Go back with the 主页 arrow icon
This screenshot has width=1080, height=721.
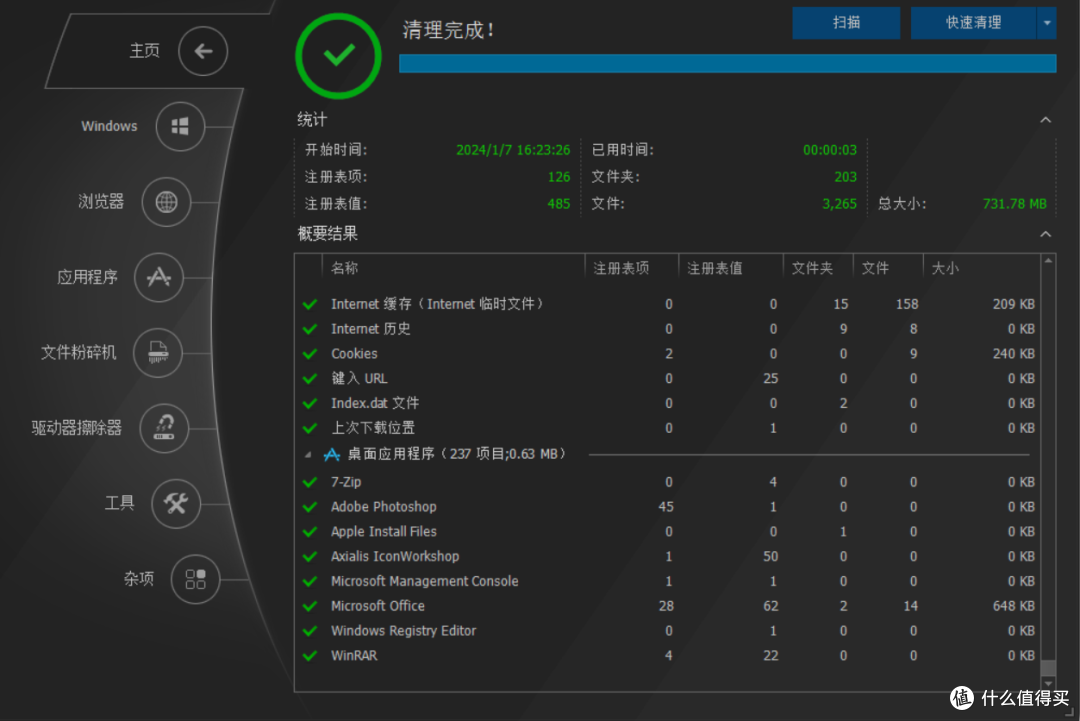(x=202, y=51)
